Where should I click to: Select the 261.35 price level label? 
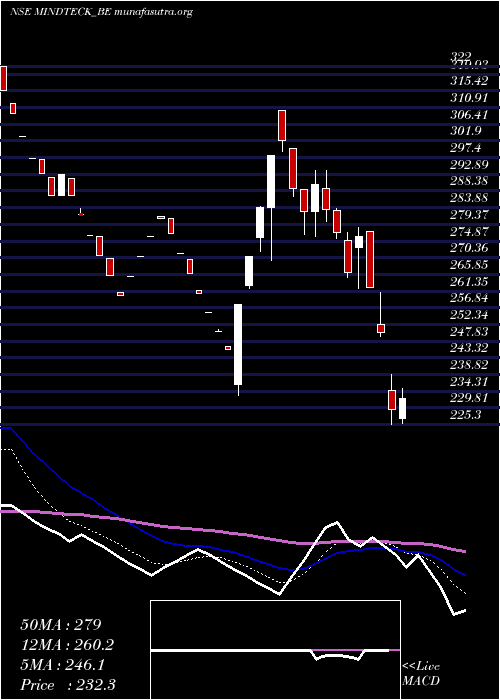(469, 282)
